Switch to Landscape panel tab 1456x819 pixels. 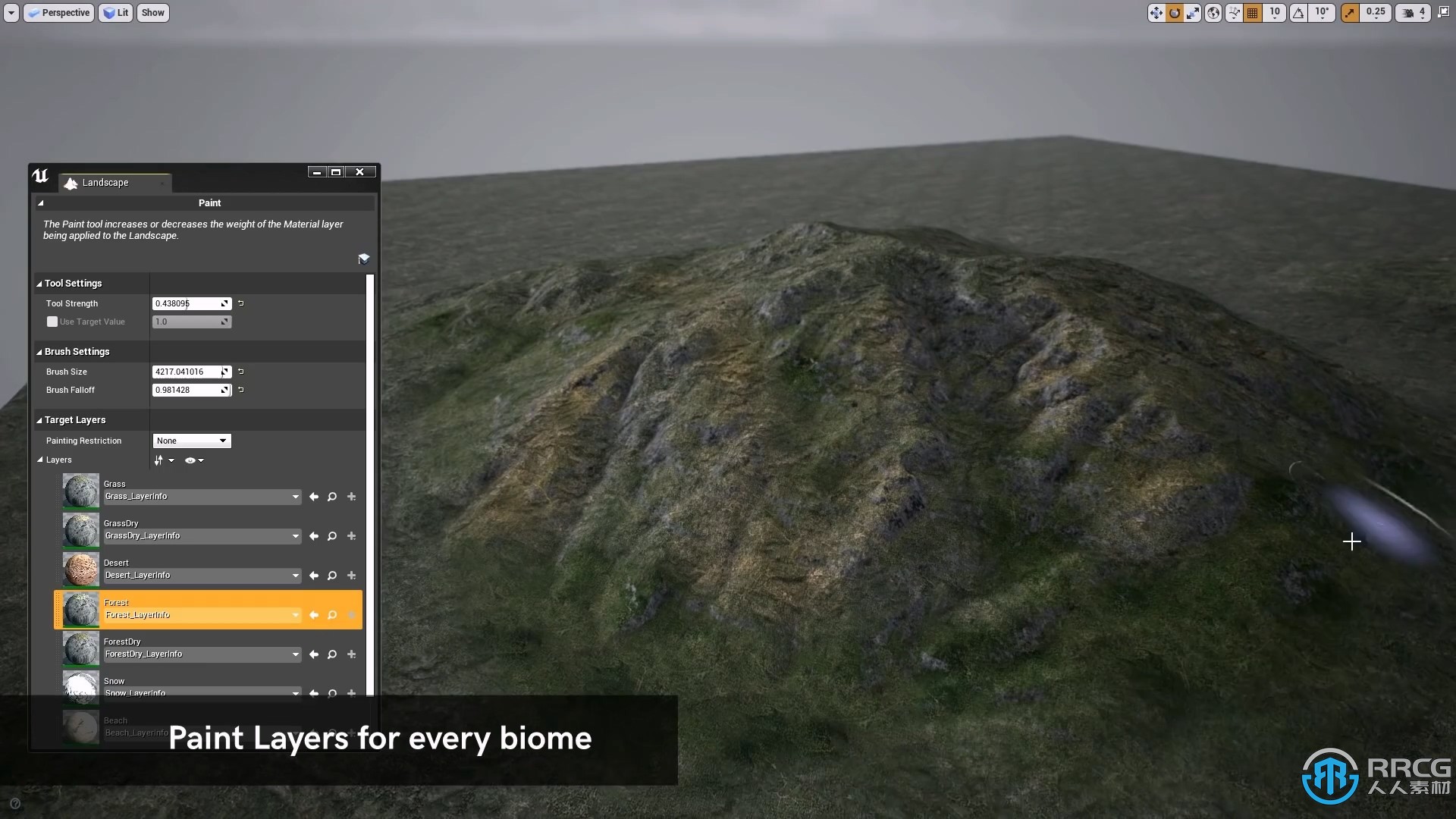tap(105, 182)
